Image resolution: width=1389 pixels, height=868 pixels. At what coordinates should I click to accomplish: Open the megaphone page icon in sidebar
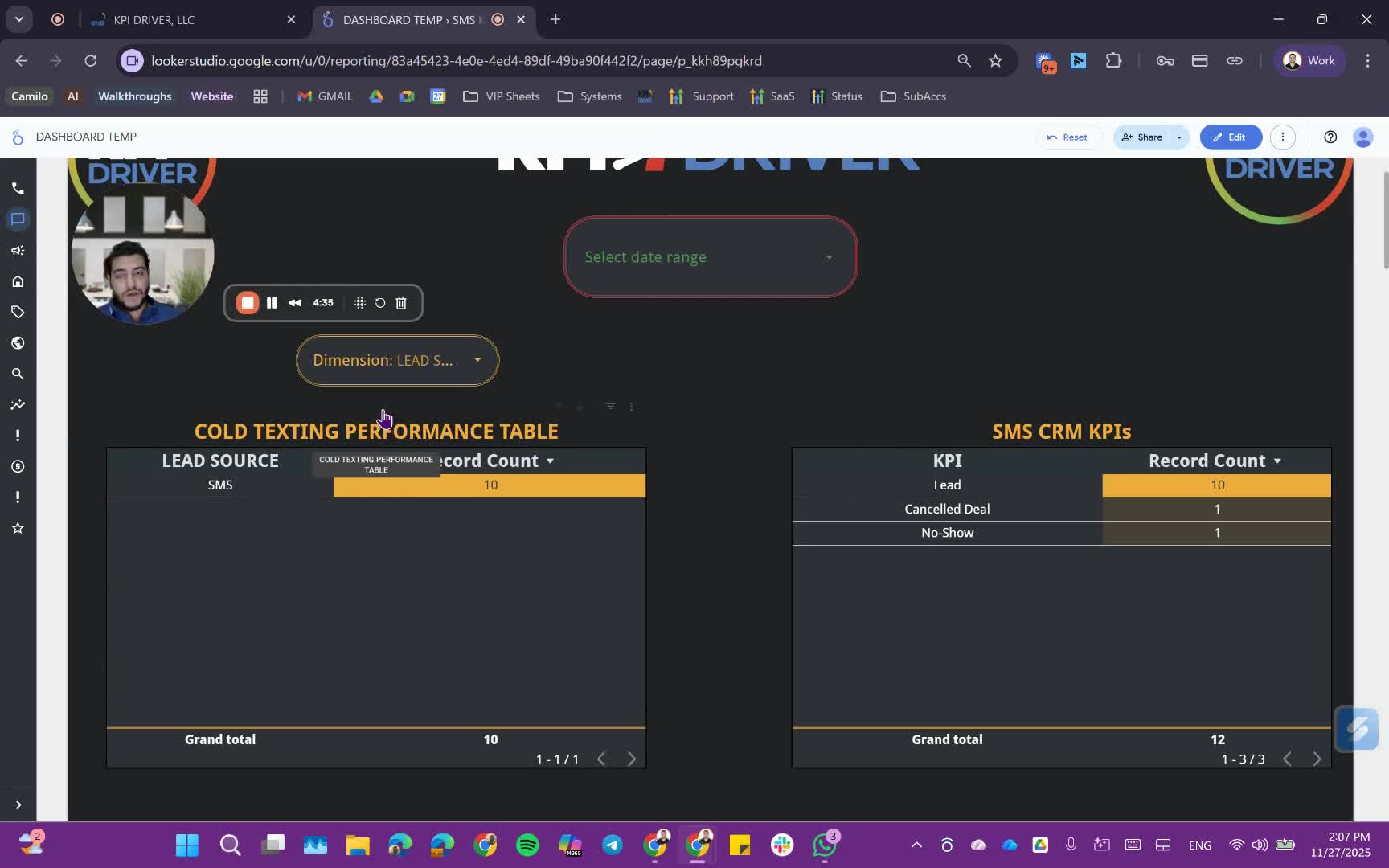coord(18,250)
